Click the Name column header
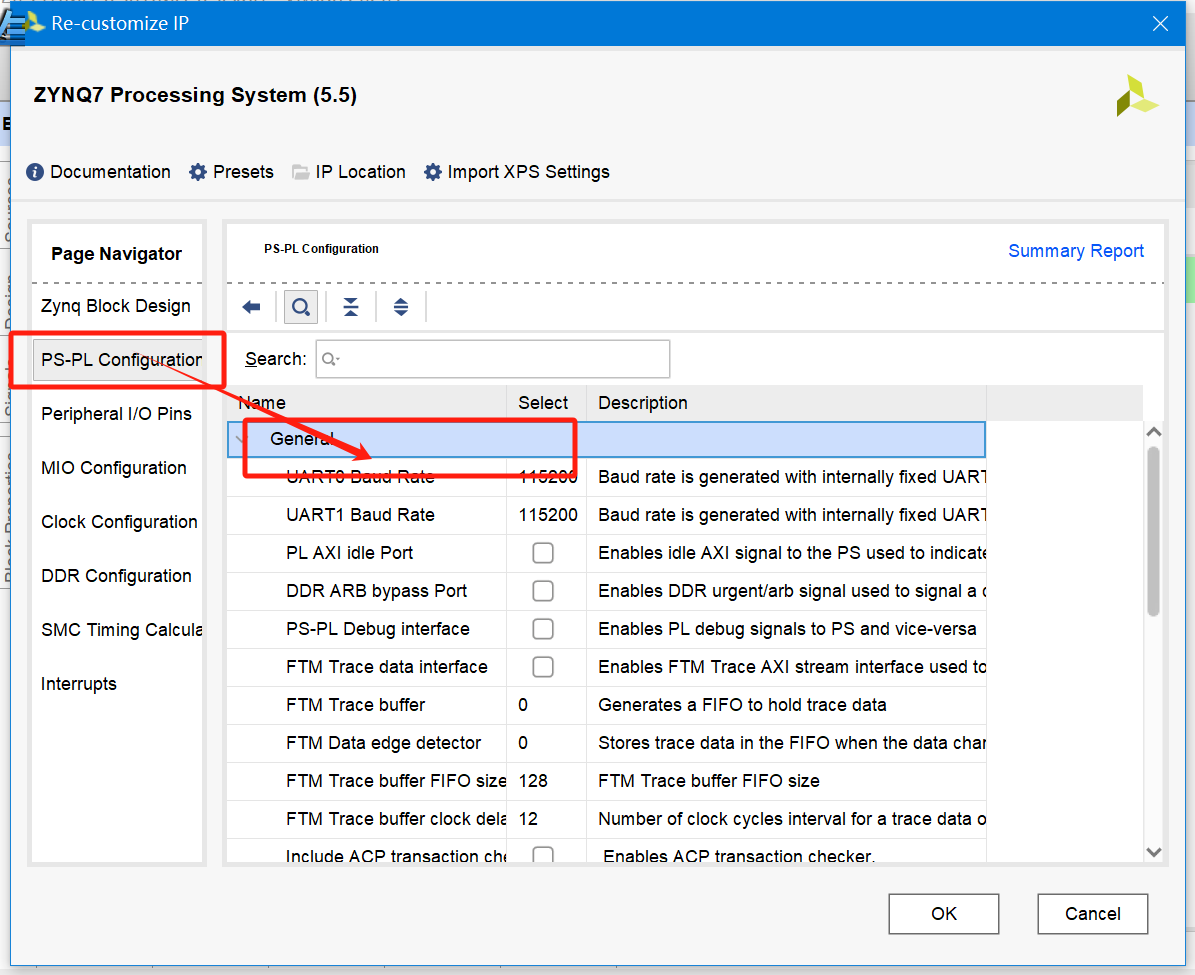 click(x=367, y=403)
